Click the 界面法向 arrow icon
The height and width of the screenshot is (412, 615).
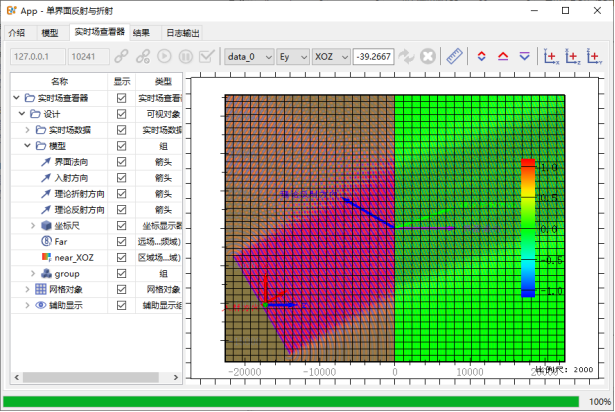[46, 162]
